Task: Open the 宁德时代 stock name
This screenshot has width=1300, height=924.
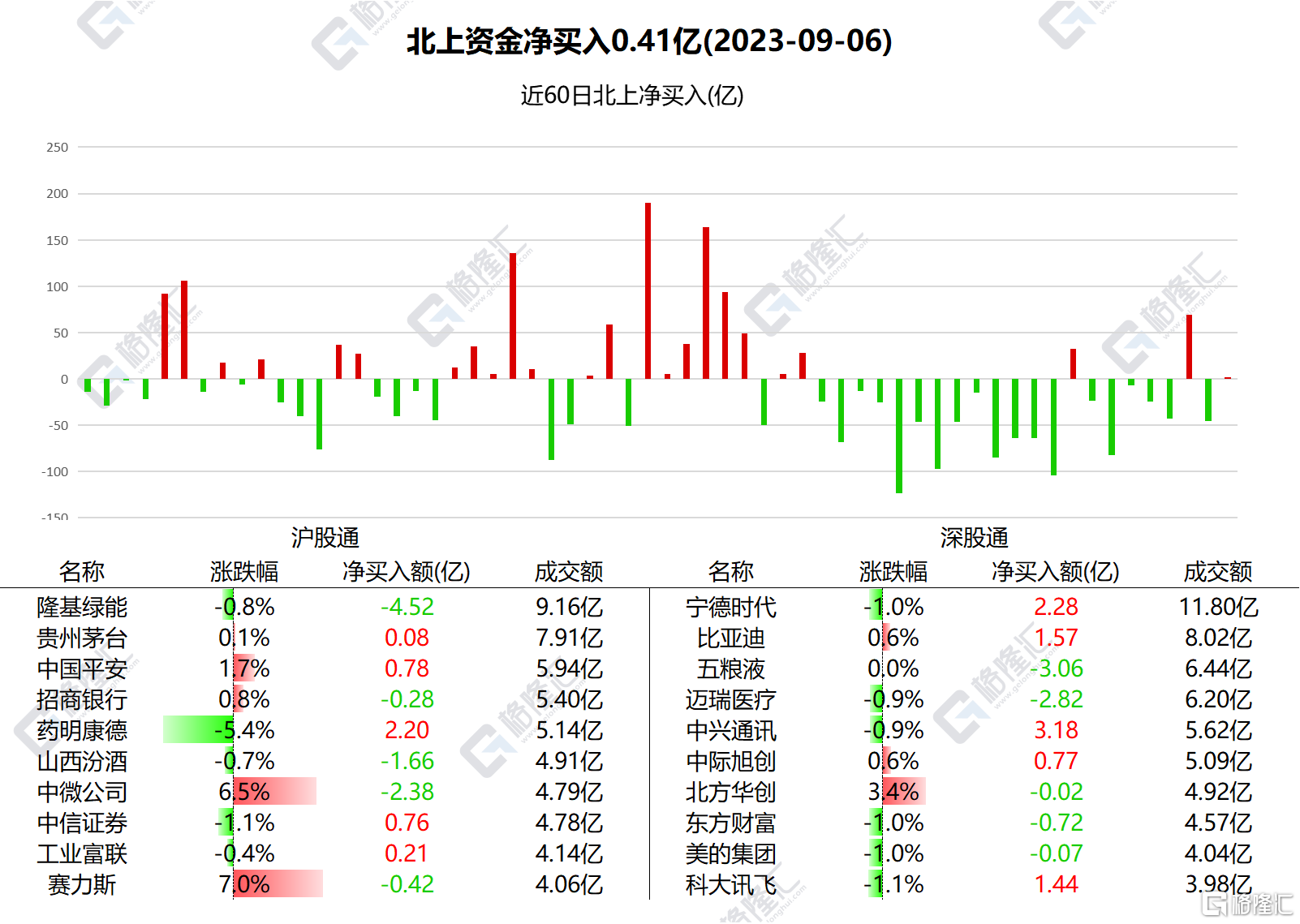Action: point(730,607)
